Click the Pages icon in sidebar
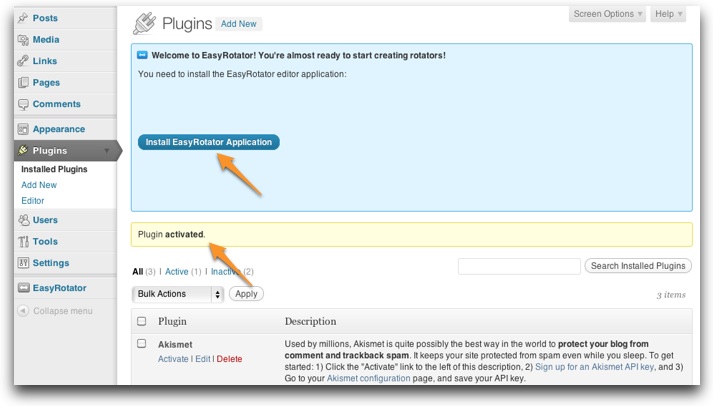Screen dimensions: 713x406 point(23,83)
